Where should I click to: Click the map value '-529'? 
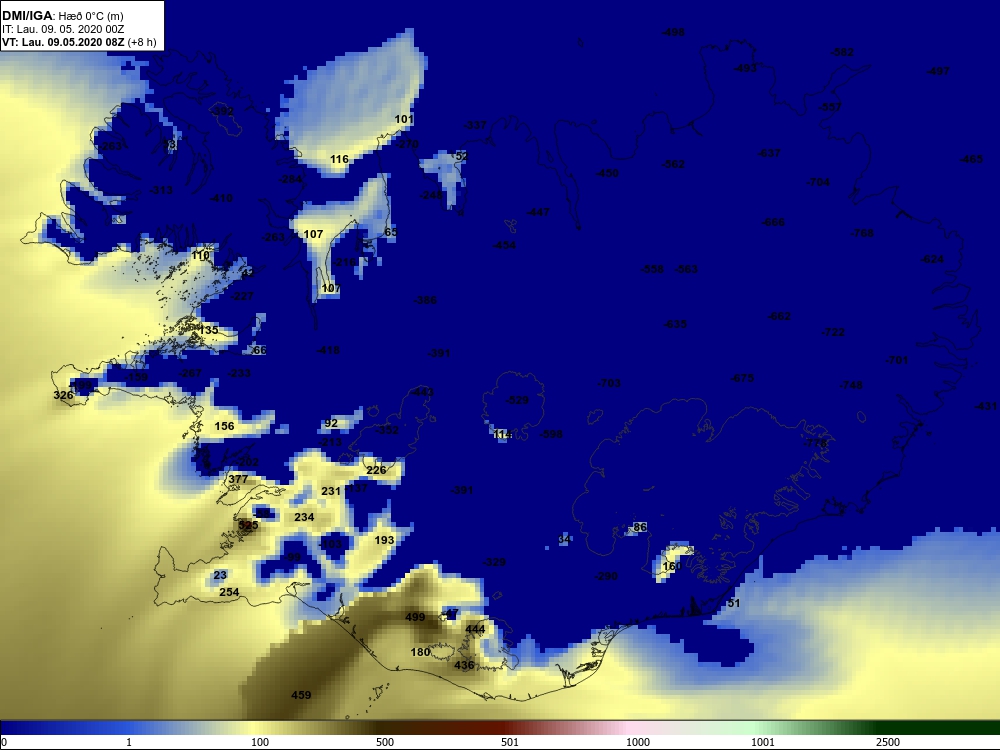point(517,400)
